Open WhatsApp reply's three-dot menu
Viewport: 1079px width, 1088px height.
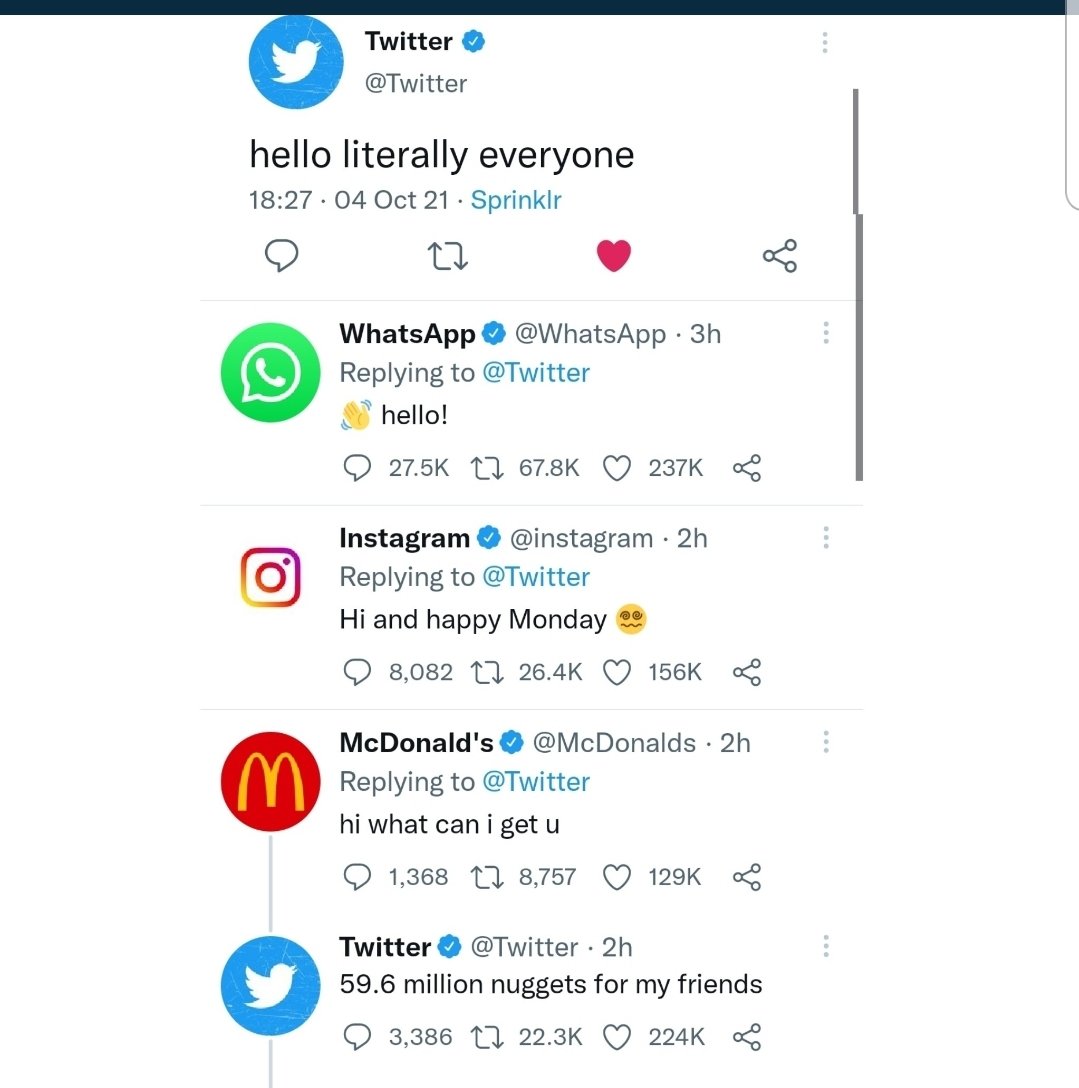[825, 333]
